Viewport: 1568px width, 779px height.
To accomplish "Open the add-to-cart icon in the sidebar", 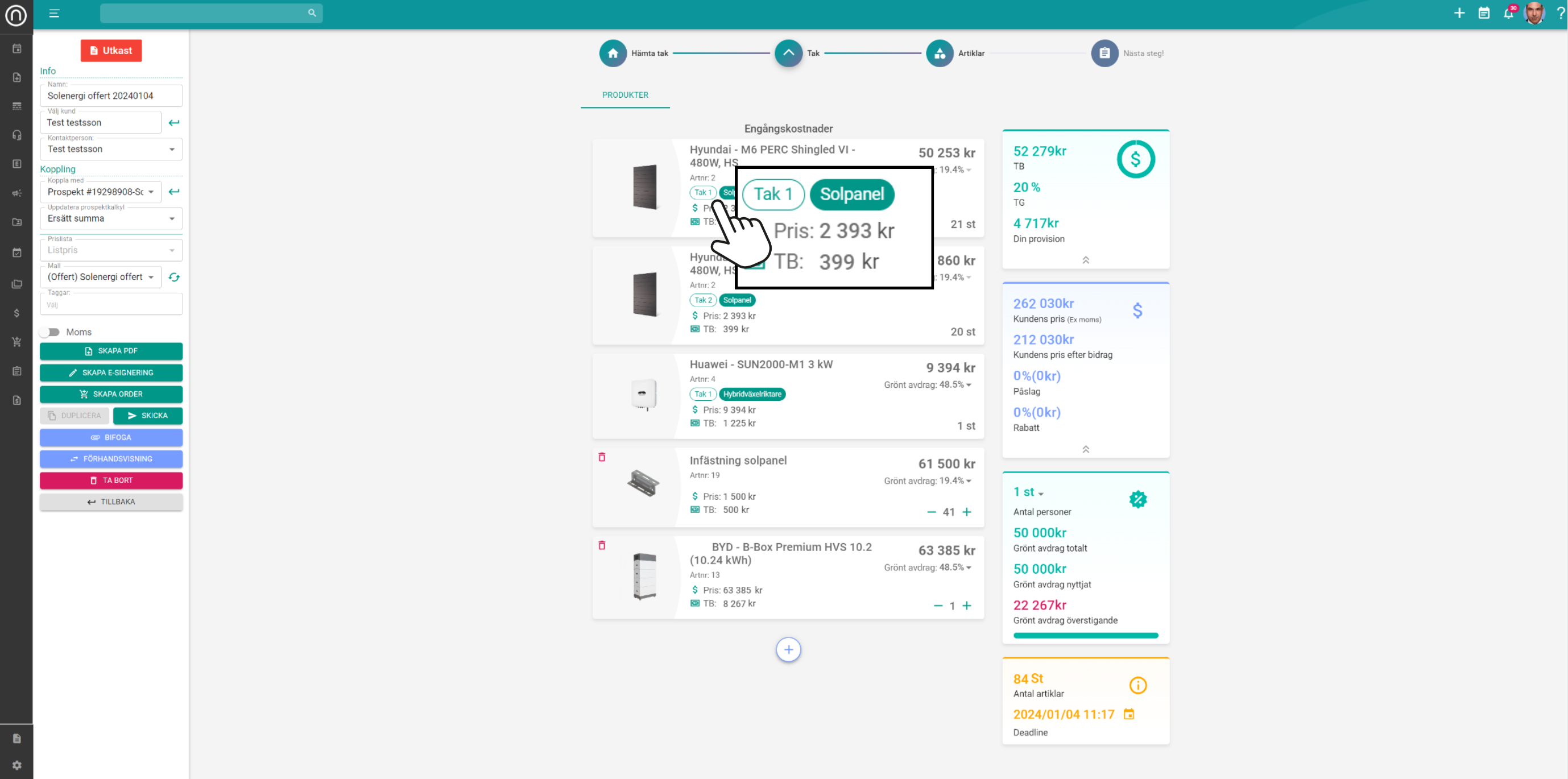I will click(17, 342).
